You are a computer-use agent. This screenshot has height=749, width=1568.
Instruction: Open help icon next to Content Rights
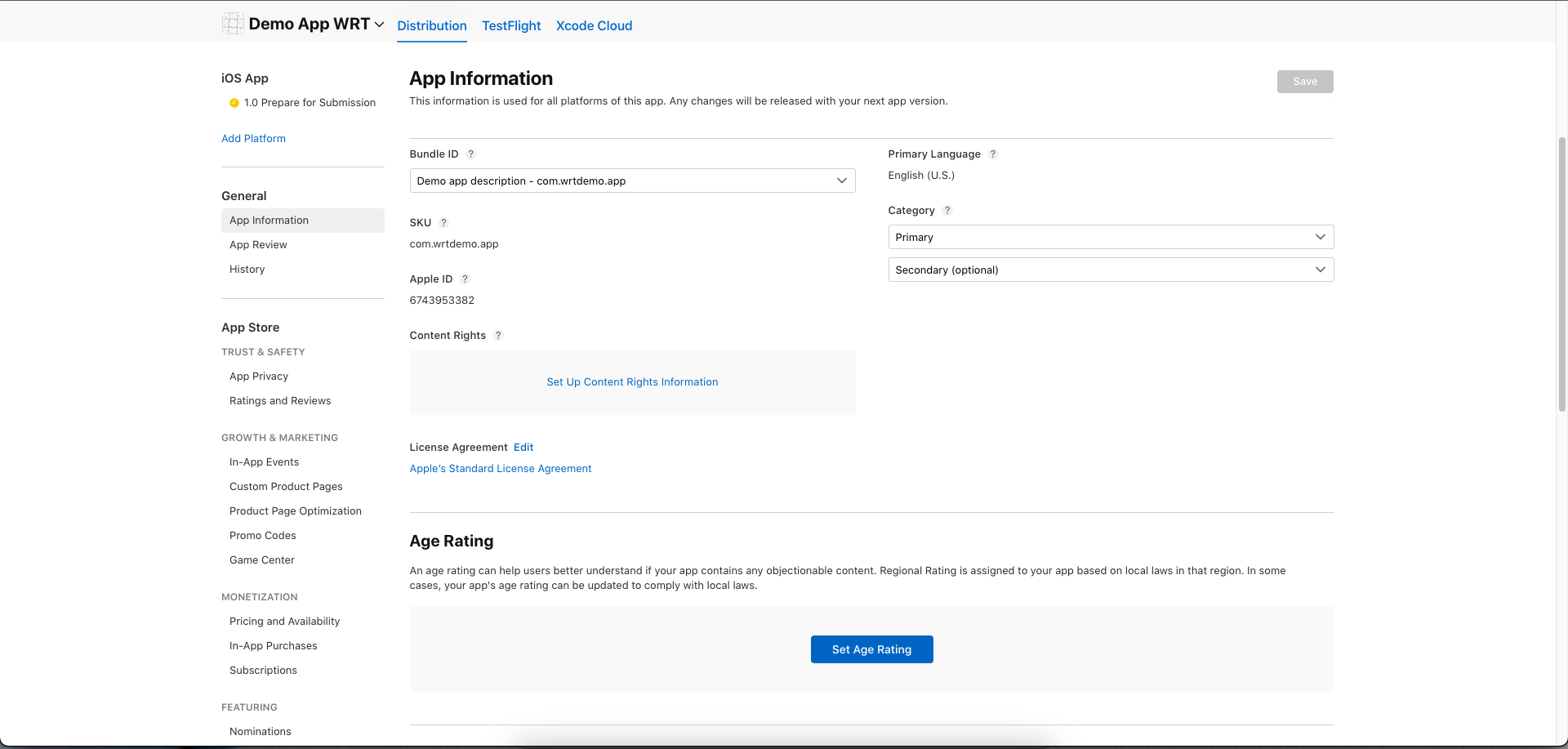point(499,336)
